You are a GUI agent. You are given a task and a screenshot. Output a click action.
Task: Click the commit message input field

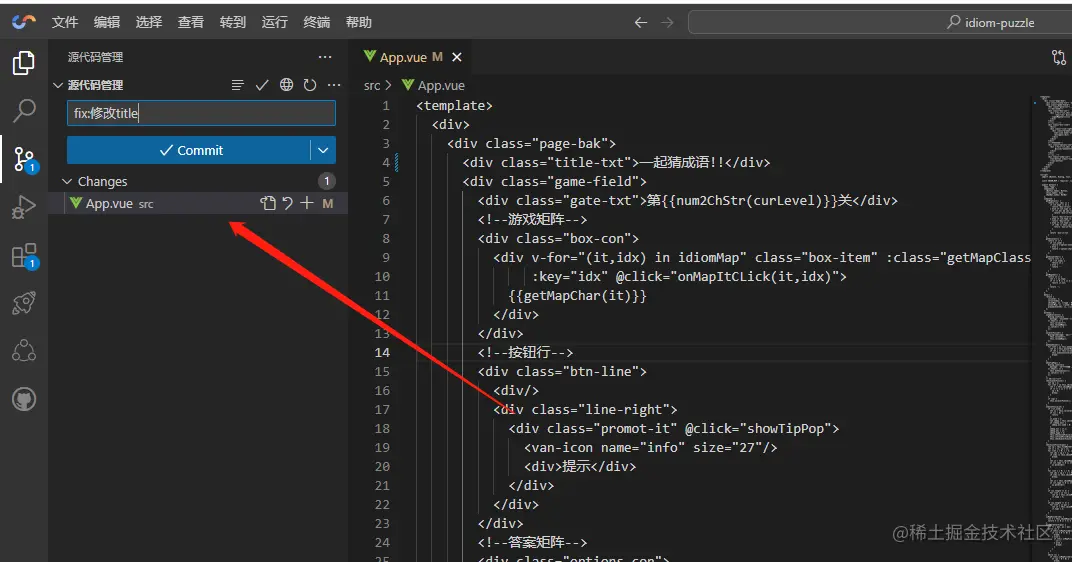[x=201, y=113]
